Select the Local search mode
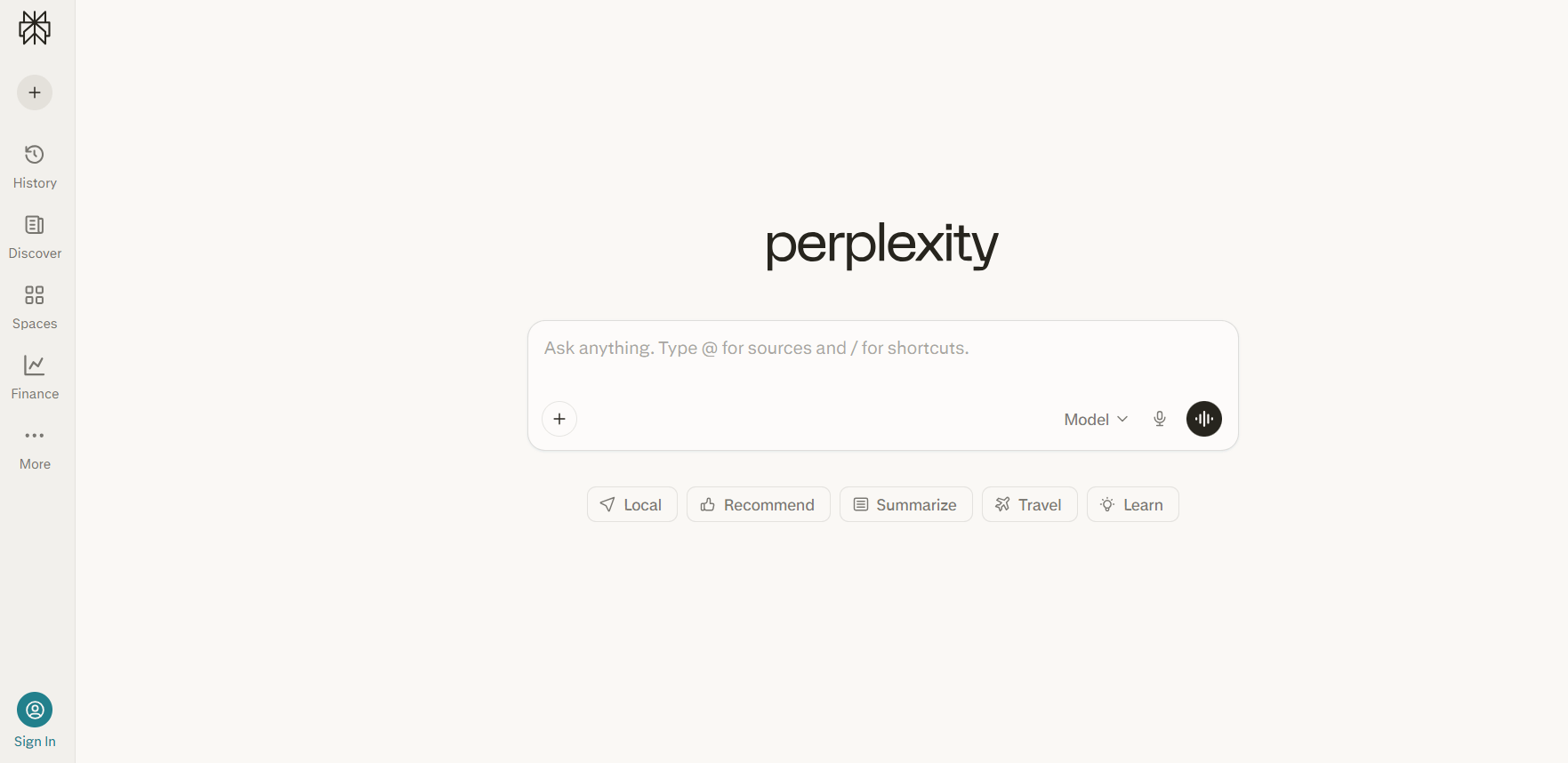 tap(631, 504)
